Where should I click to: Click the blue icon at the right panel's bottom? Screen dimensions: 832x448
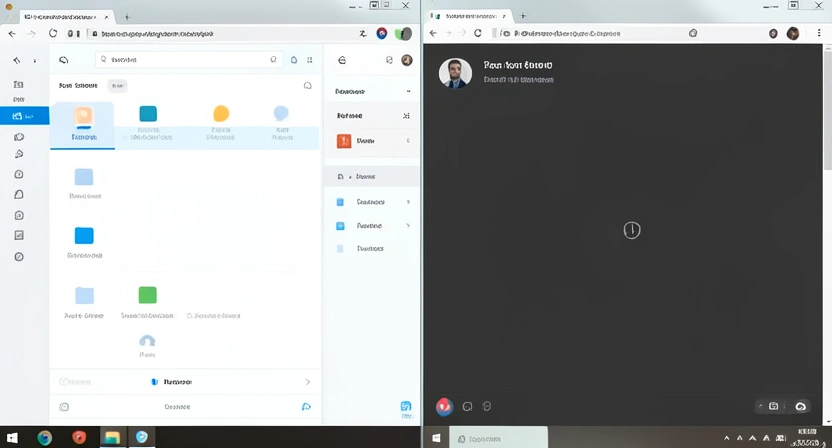pos(406,407)
